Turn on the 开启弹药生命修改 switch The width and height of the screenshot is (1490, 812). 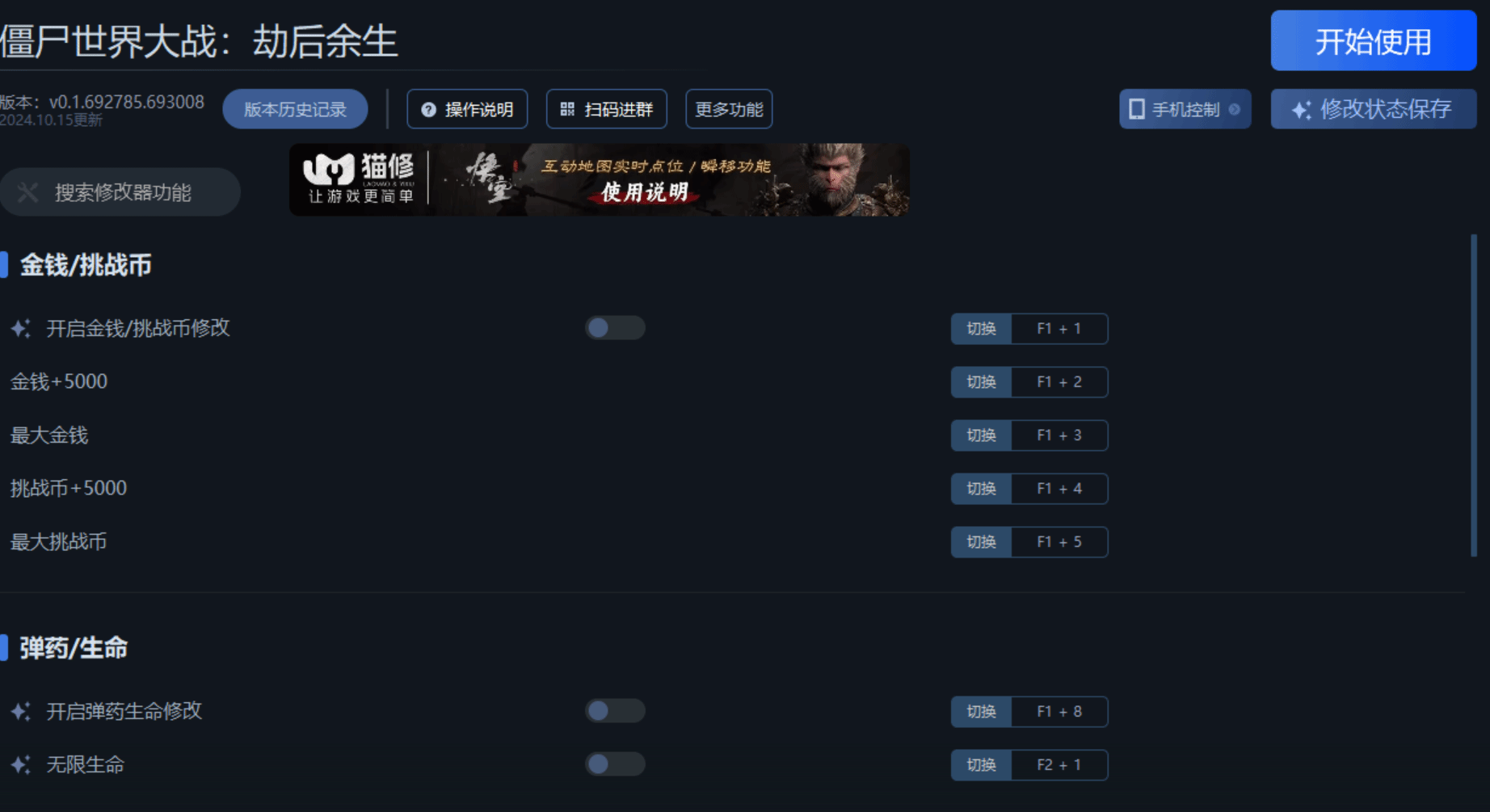pyautogui.click(x=615, y=710)
